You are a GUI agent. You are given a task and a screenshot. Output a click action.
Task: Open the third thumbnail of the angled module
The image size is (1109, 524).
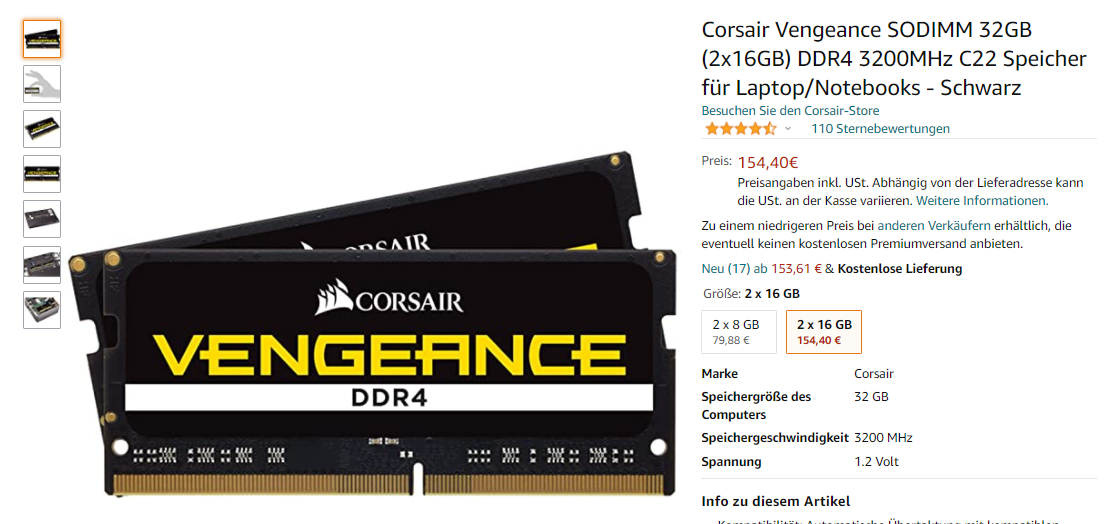[42, 129]
